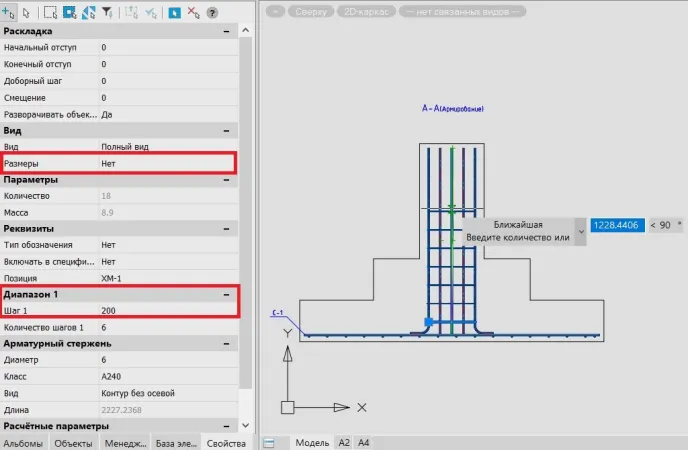
Task: Click the red X deselect icon
Action: pos(193,13)
